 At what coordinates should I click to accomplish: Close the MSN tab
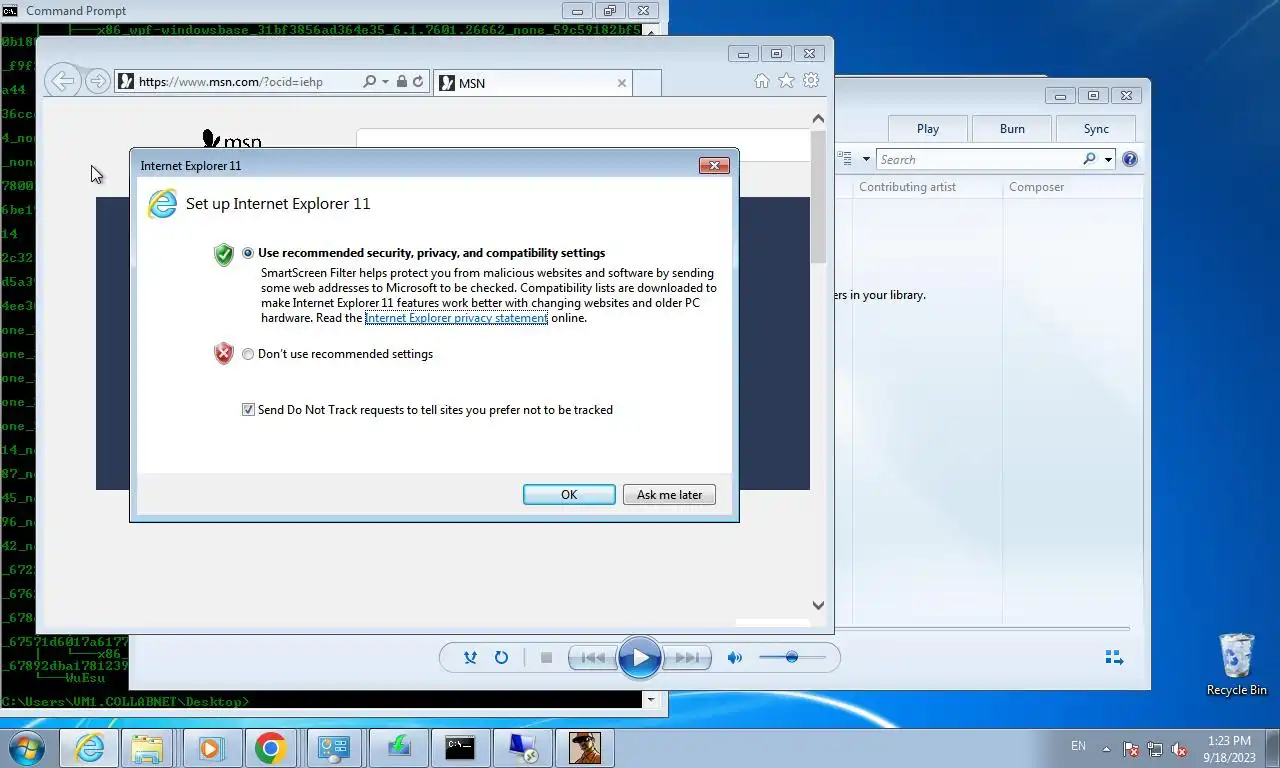(622, 83)
